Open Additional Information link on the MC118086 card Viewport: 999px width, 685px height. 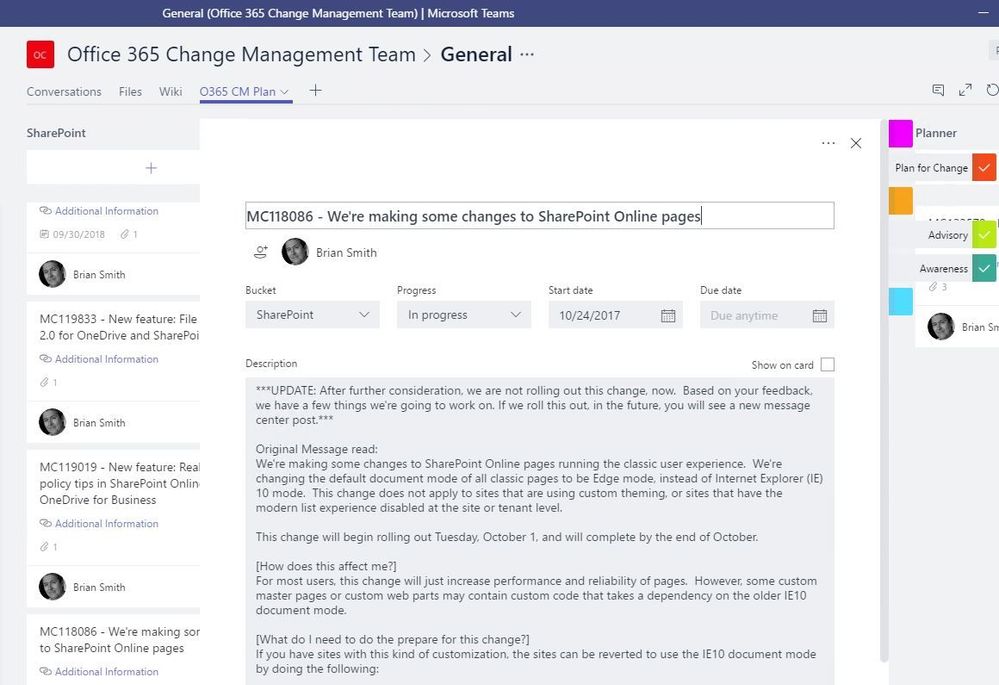(106, 672)
